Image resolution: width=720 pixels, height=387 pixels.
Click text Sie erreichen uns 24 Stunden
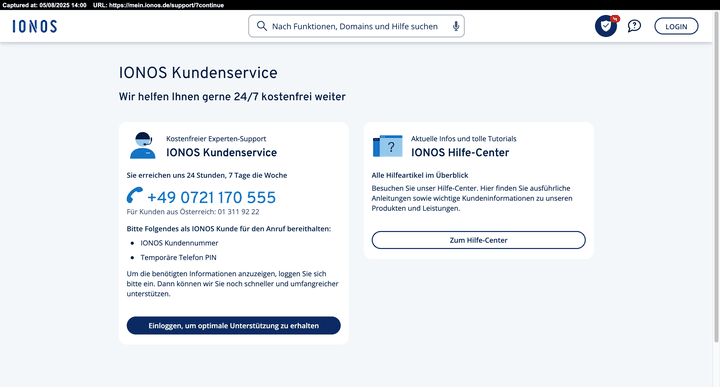pos(207,175)
